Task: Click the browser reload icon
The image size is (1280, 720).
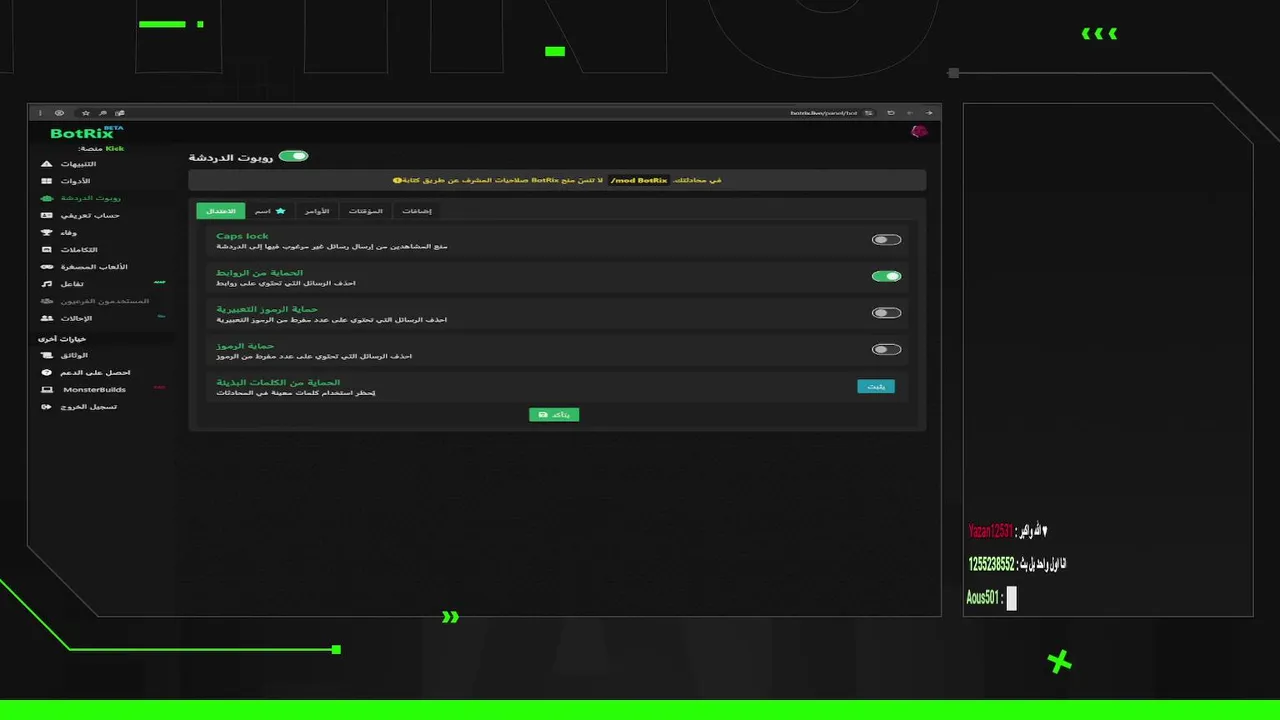Action: pyautogui.click(x=890, y=113)
